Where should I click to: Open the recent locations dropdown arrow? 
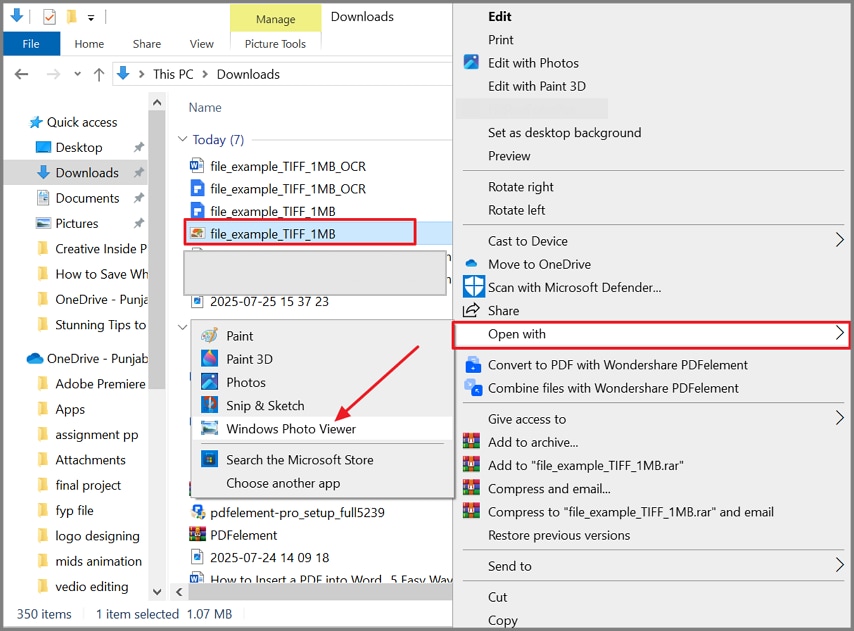[77, 74]
